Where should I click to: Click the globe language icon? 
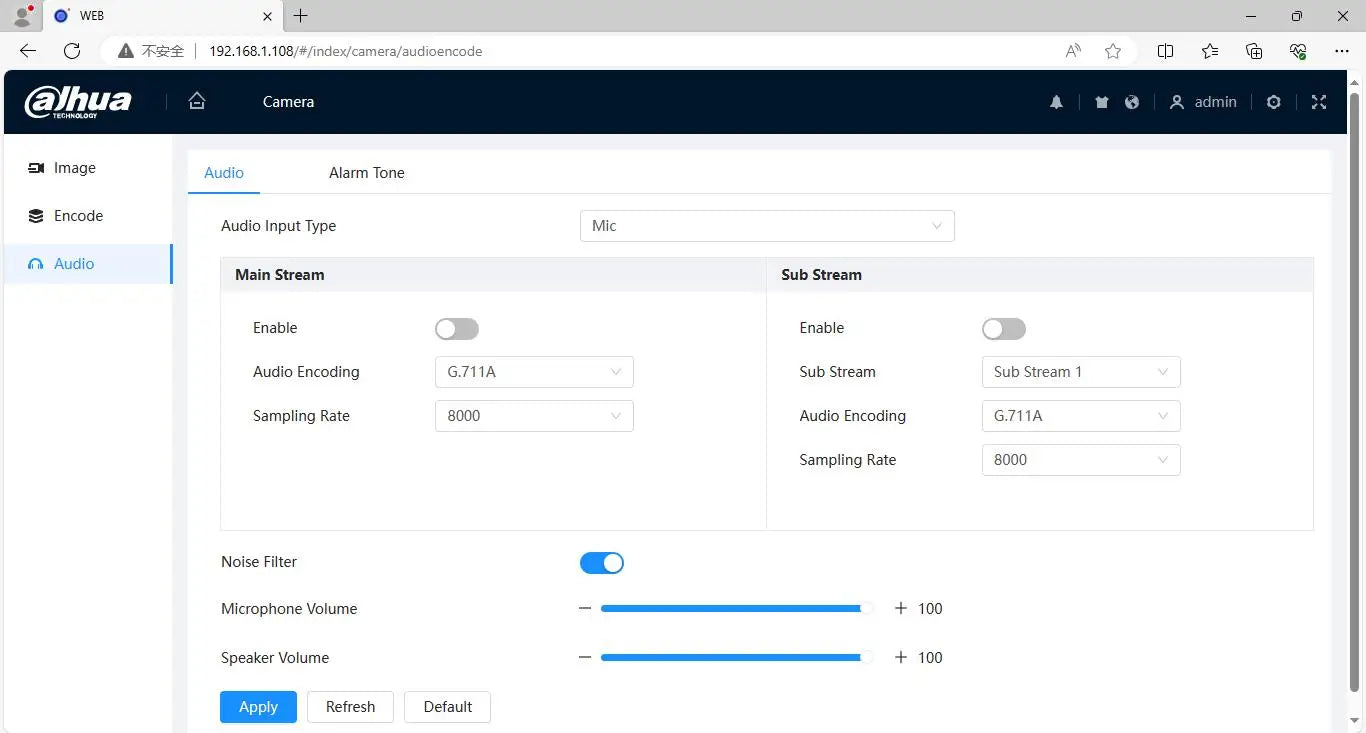(1132, 102)
